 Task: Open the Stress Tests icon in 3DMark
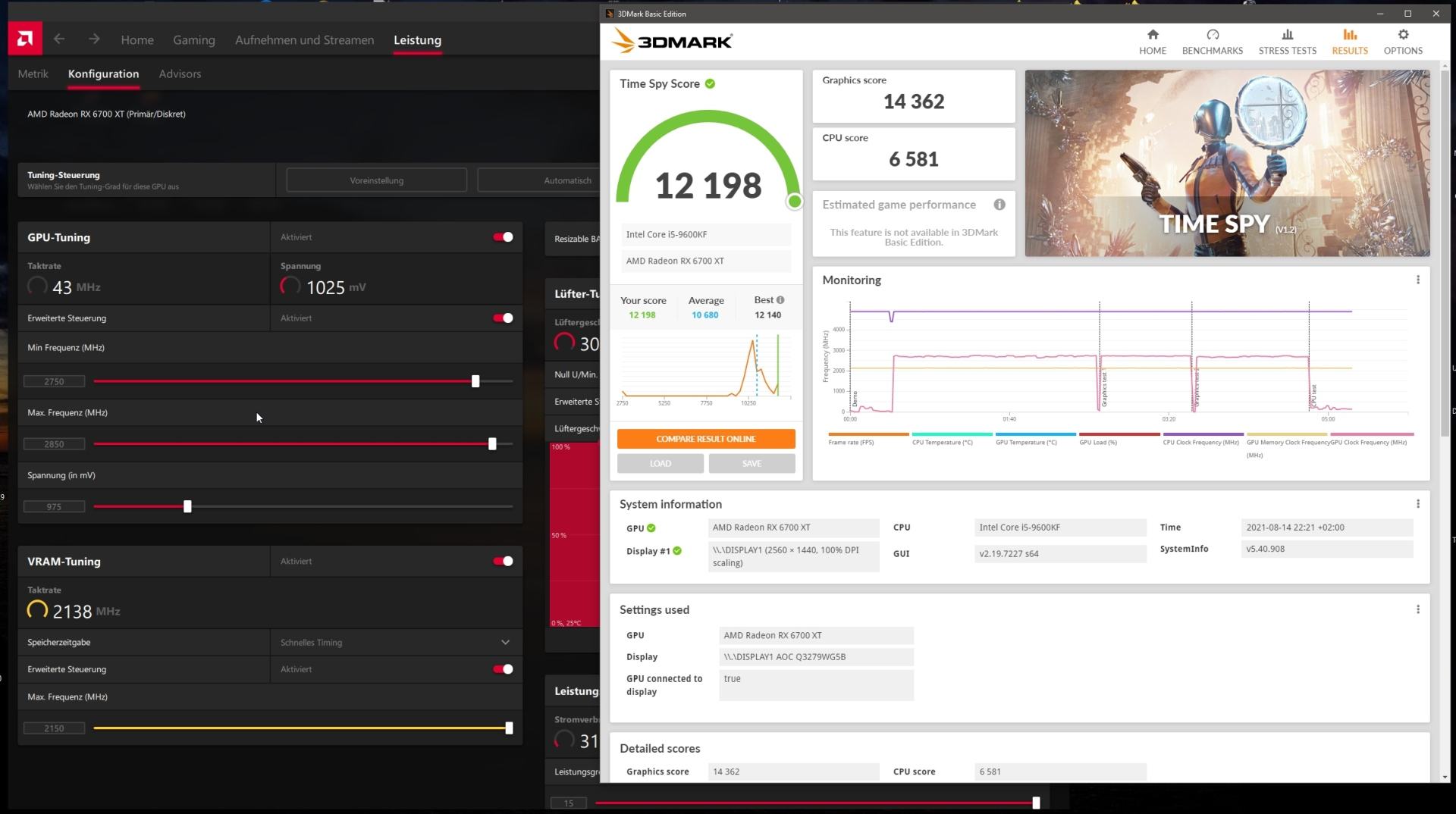tap(1288, 35)
